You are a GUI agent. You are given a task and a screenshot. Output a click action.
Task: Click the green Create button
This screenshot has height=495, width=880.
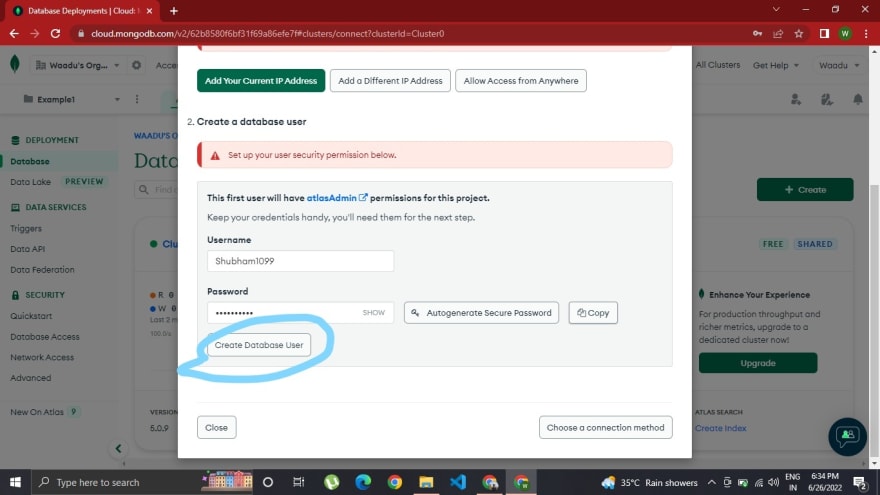tap(805, 190)
